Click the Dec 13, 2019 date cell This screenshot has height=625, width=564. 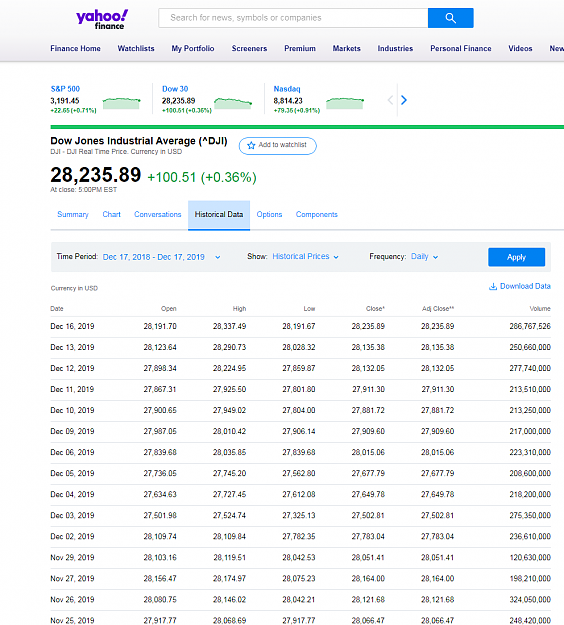(72, 348)
